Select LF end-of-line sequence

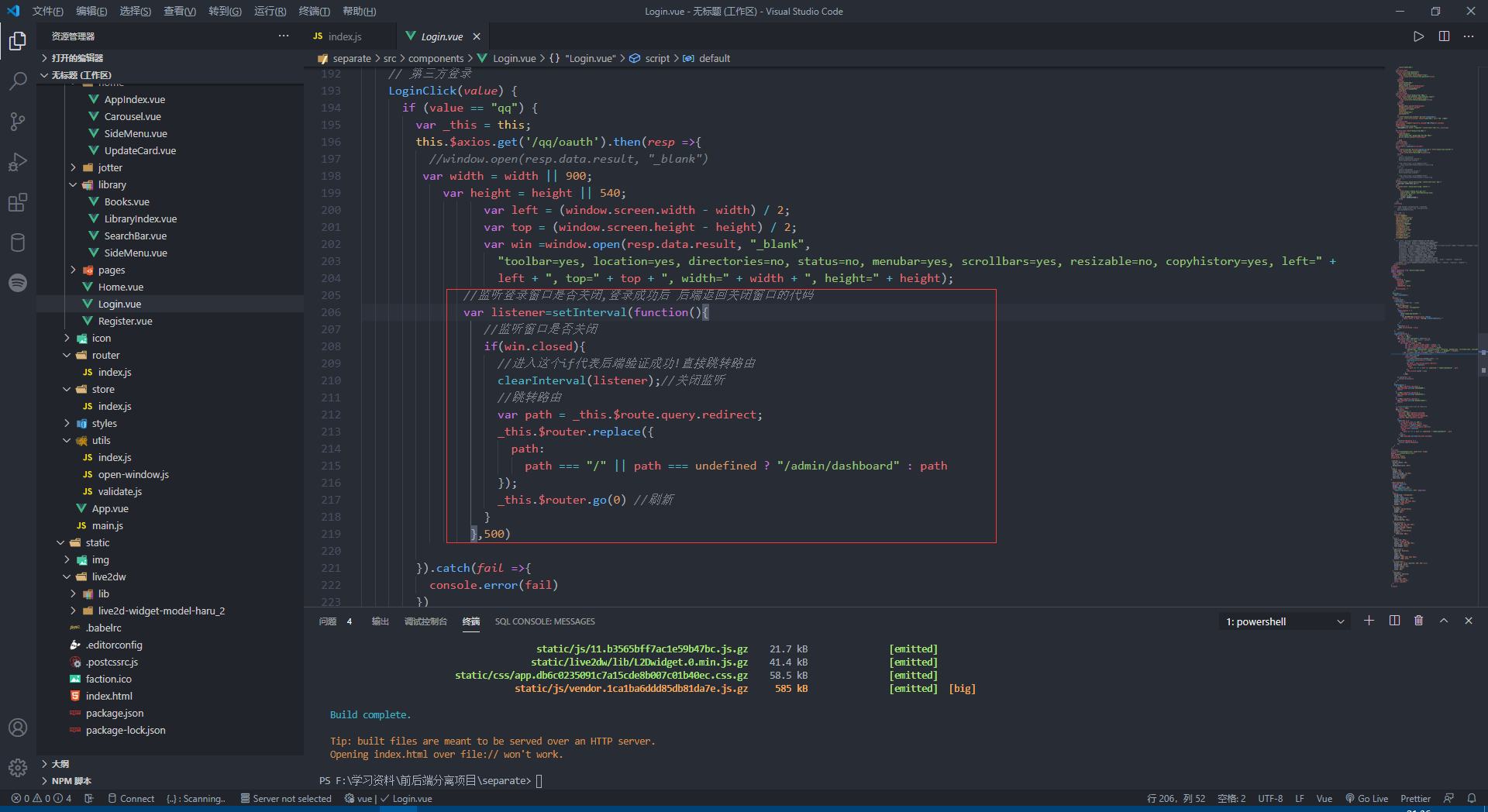(1300, 798)
